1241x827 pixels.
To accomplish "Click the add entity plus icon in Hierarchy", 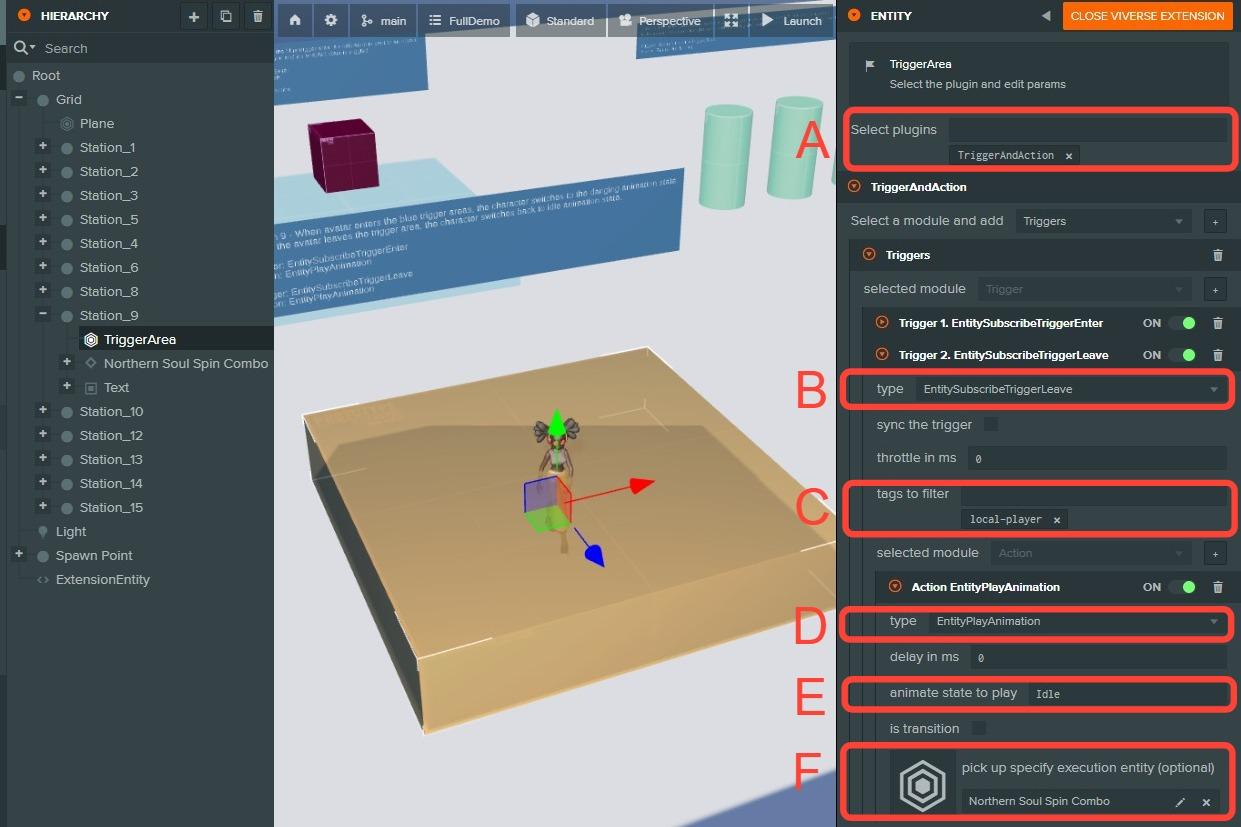I will pyautogui.click(x=194, y=16).
